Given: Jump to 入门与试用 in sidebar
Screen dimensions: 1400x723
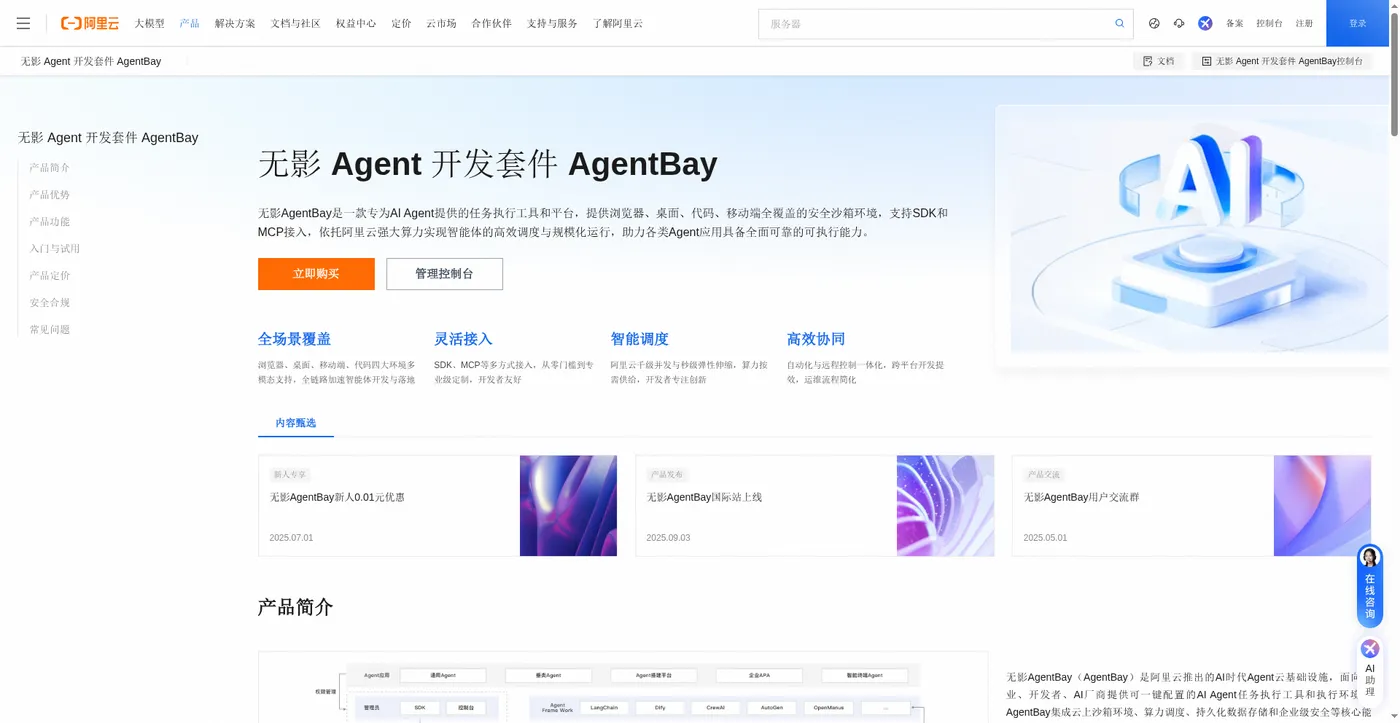Looking at the screenshot, I should 55,249.
